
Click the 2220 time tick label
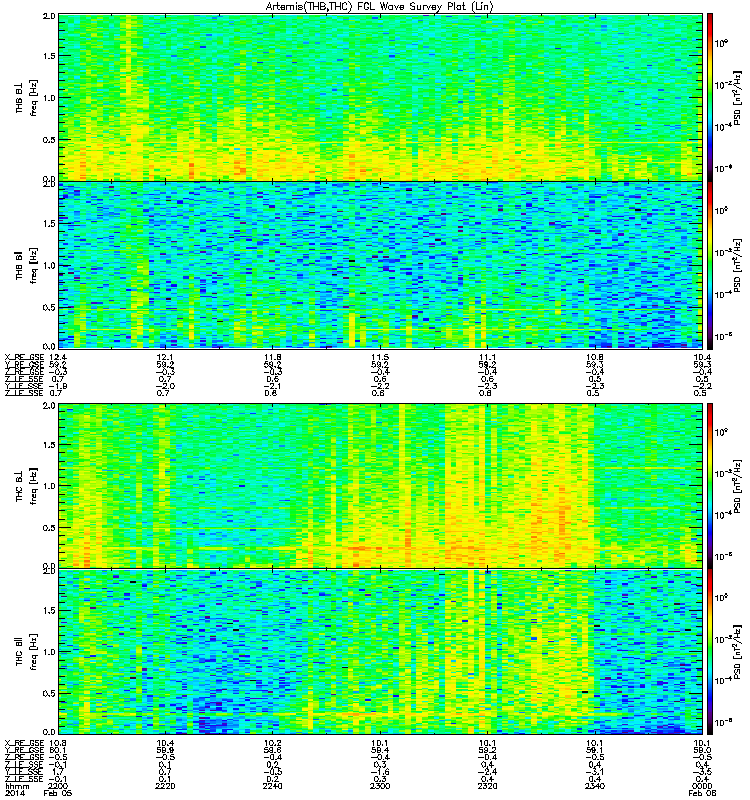click(x=165, y=786)
